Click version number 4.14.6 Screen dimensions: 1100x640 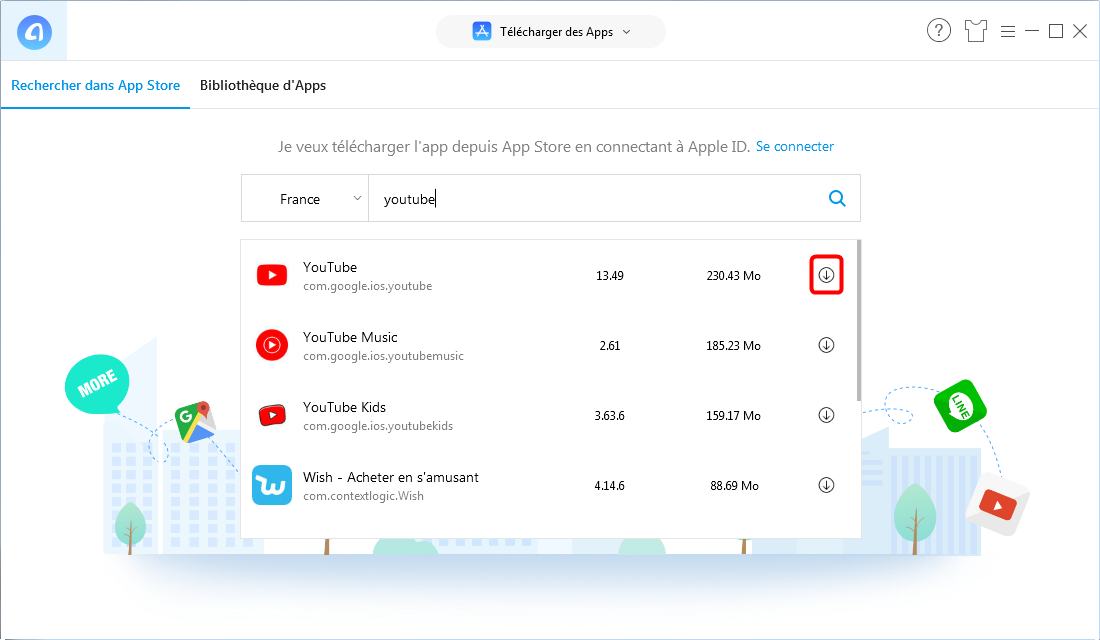click(x=610, y=486)
